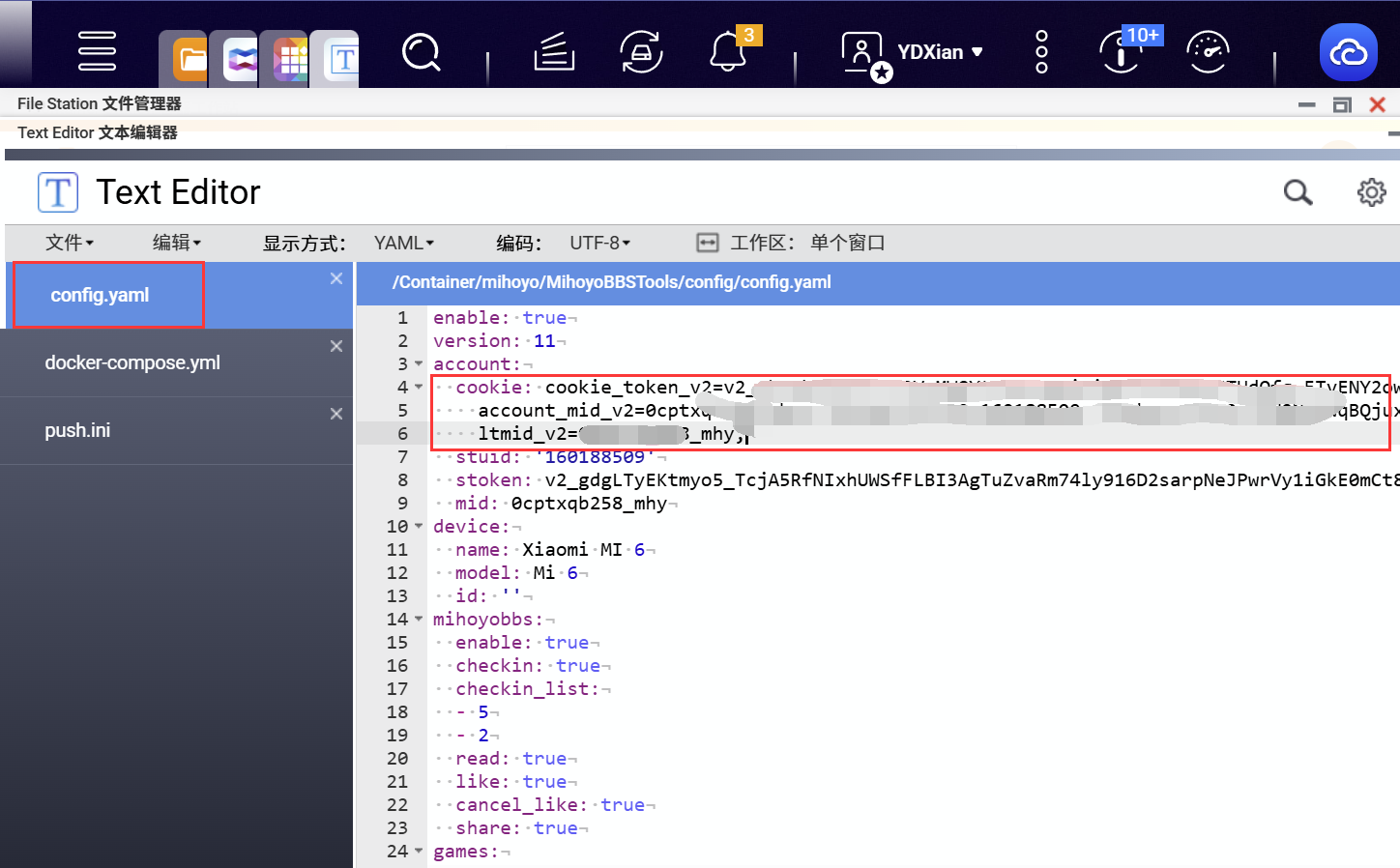Click the 'read: true' line

[x=510, y=759]
